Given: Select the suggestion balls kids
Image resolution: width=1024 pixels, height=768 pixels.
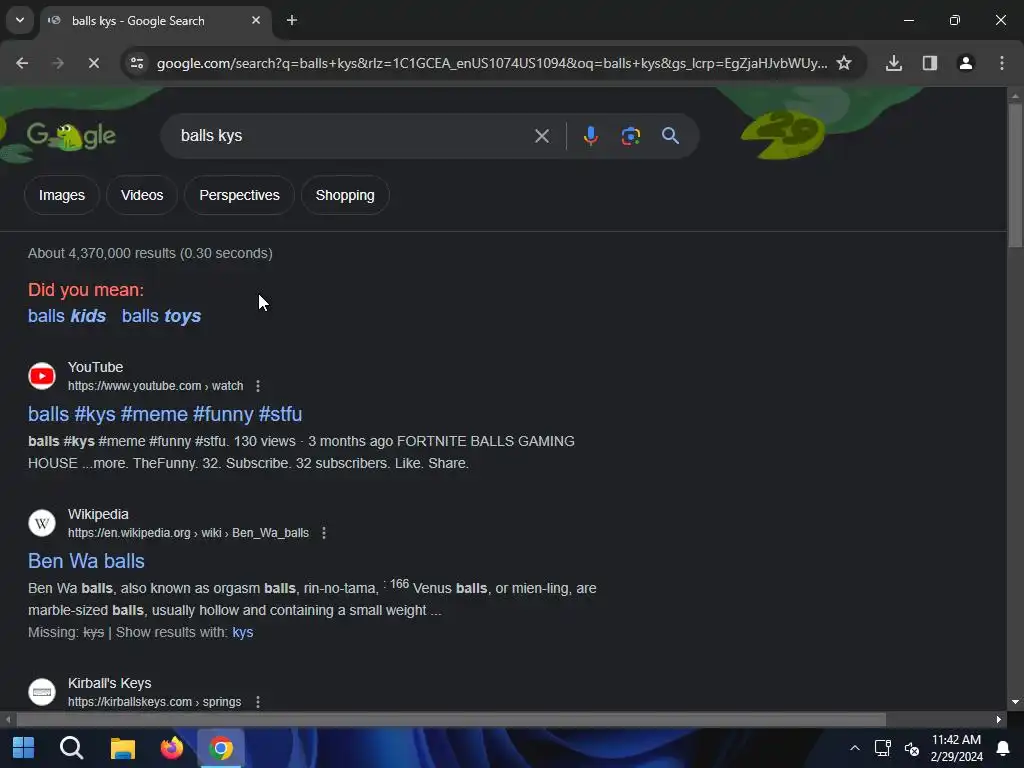Looking at the screenshot, I should [x=67, y=316].
